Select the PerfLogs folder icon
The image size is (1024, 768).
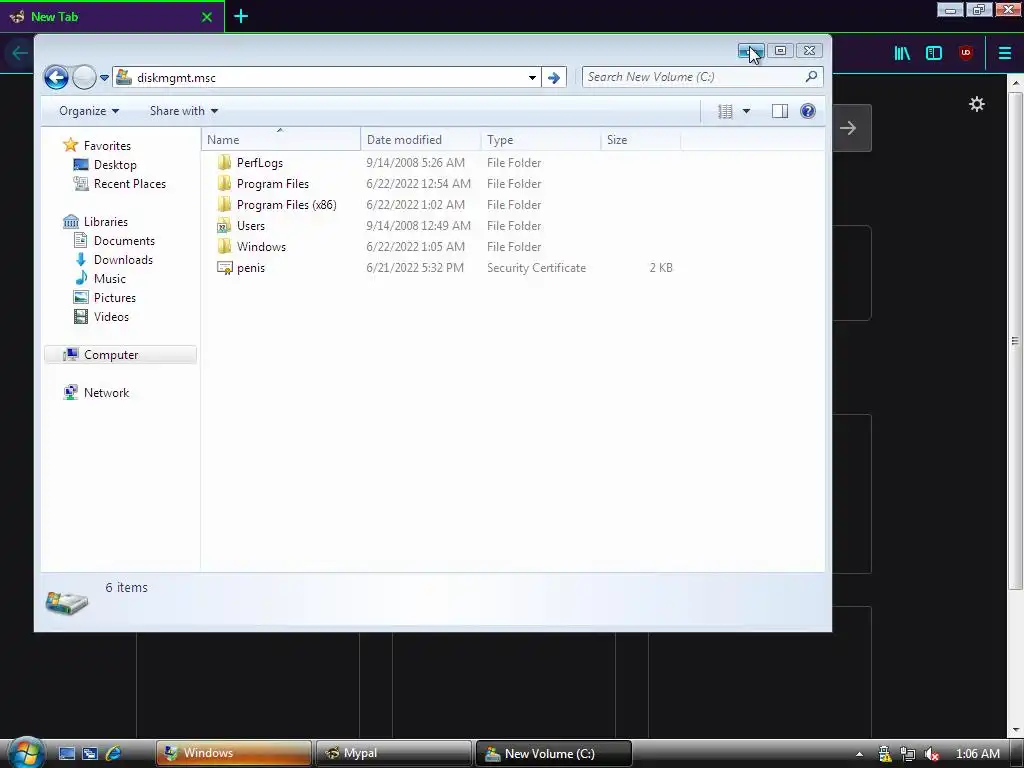(224, 162)
